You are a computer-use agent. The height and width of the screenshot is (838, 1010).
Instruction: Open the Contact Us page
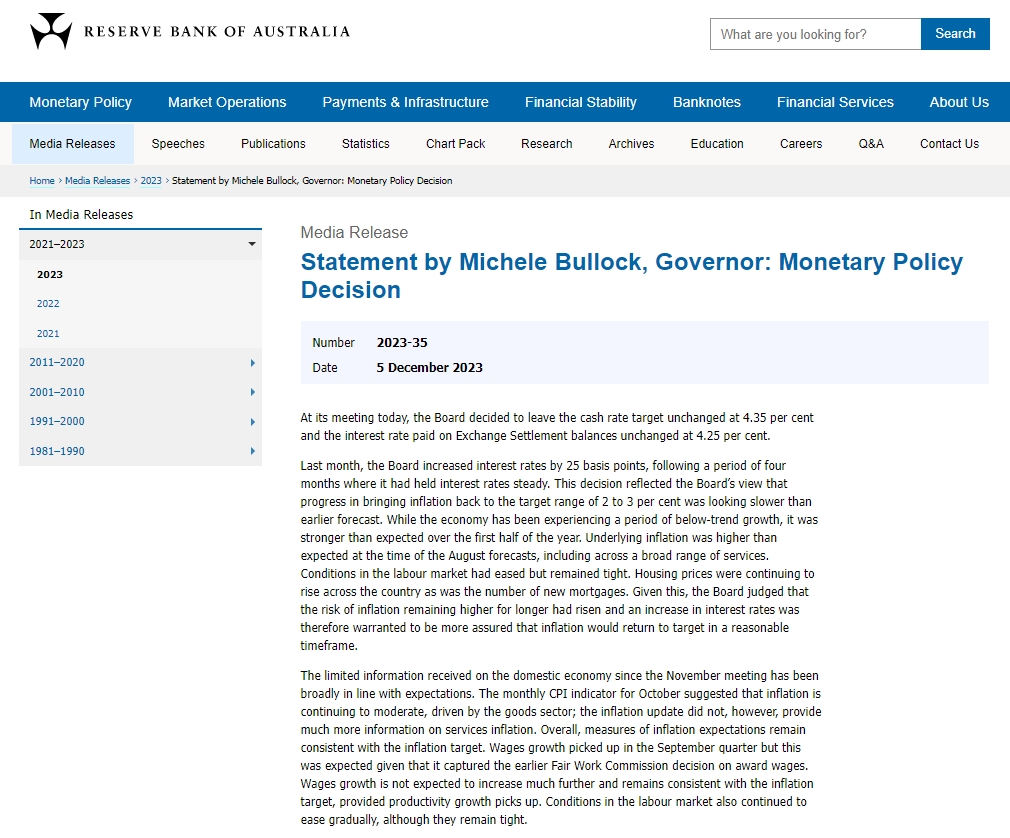tap(949, 144)
